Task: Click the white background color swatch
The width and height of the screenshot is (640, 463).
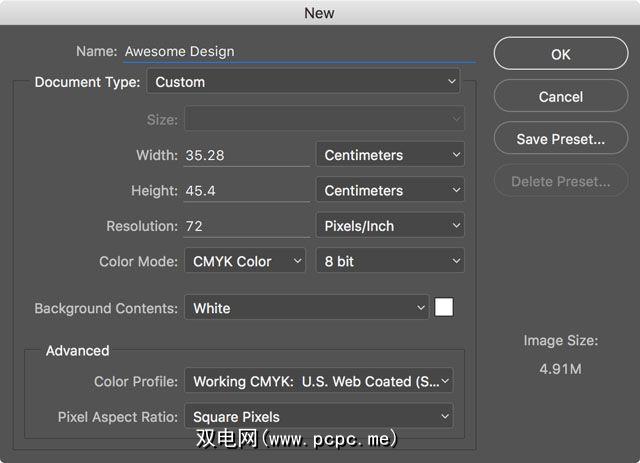Action: tap(443, 308)
